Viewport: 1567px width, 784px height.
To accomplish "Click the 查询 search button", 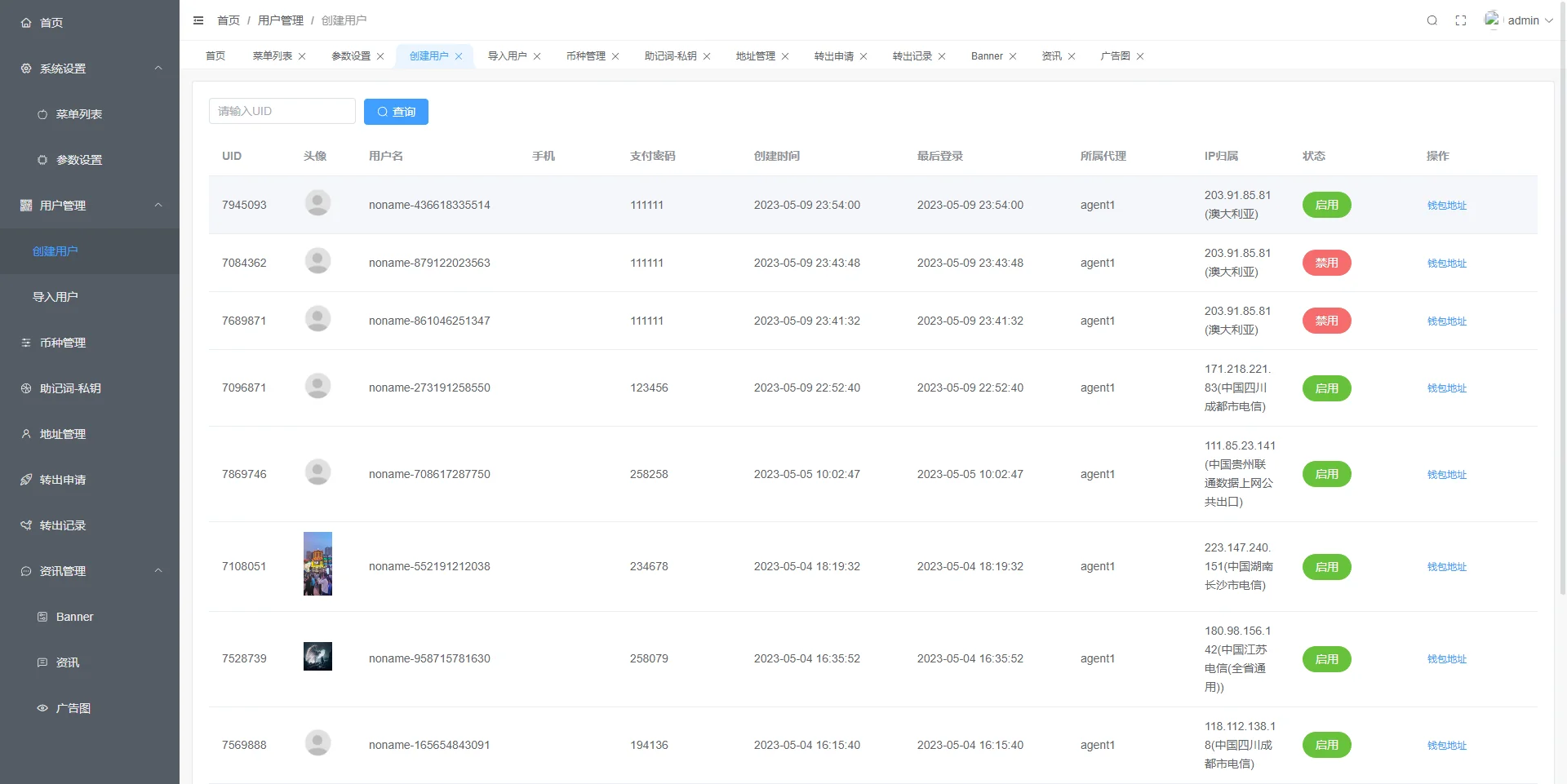I will 396,112.
